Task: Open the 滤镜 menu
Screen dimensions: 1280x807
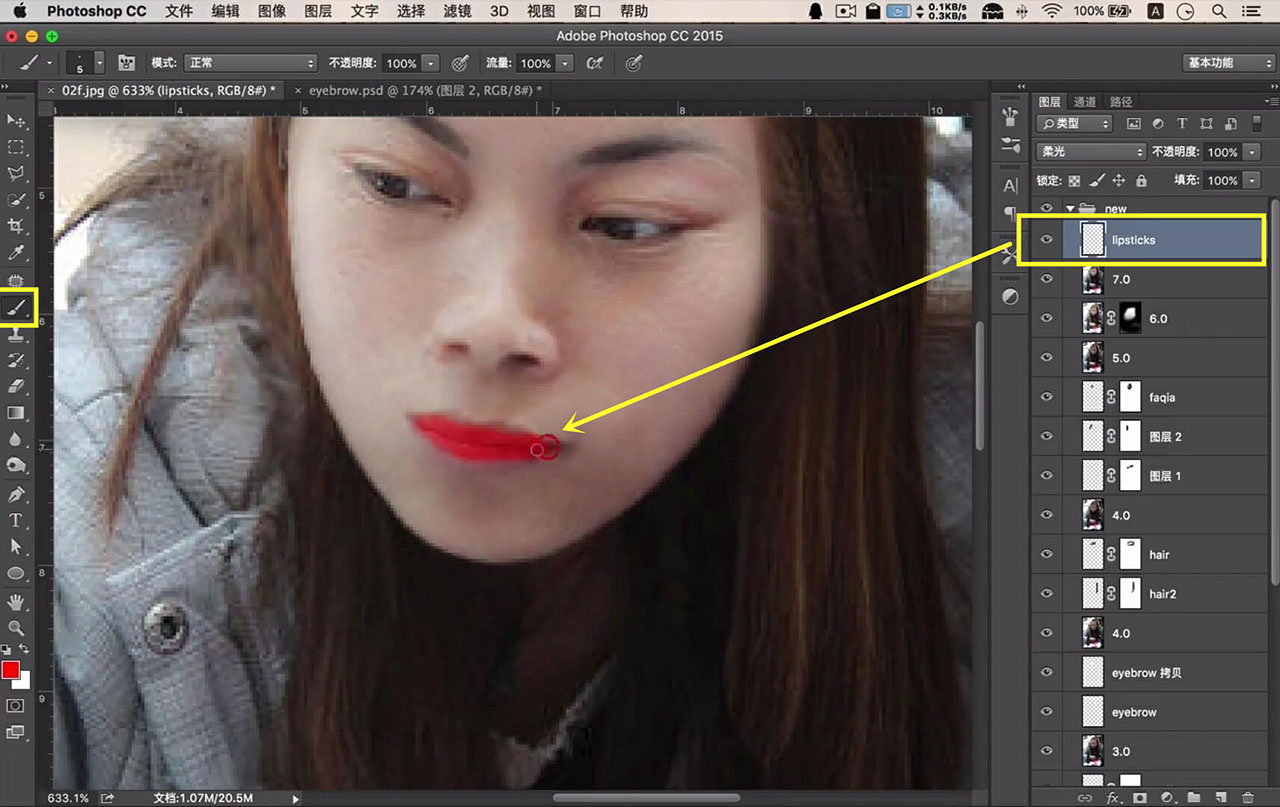Action: [x=457, y=11]
